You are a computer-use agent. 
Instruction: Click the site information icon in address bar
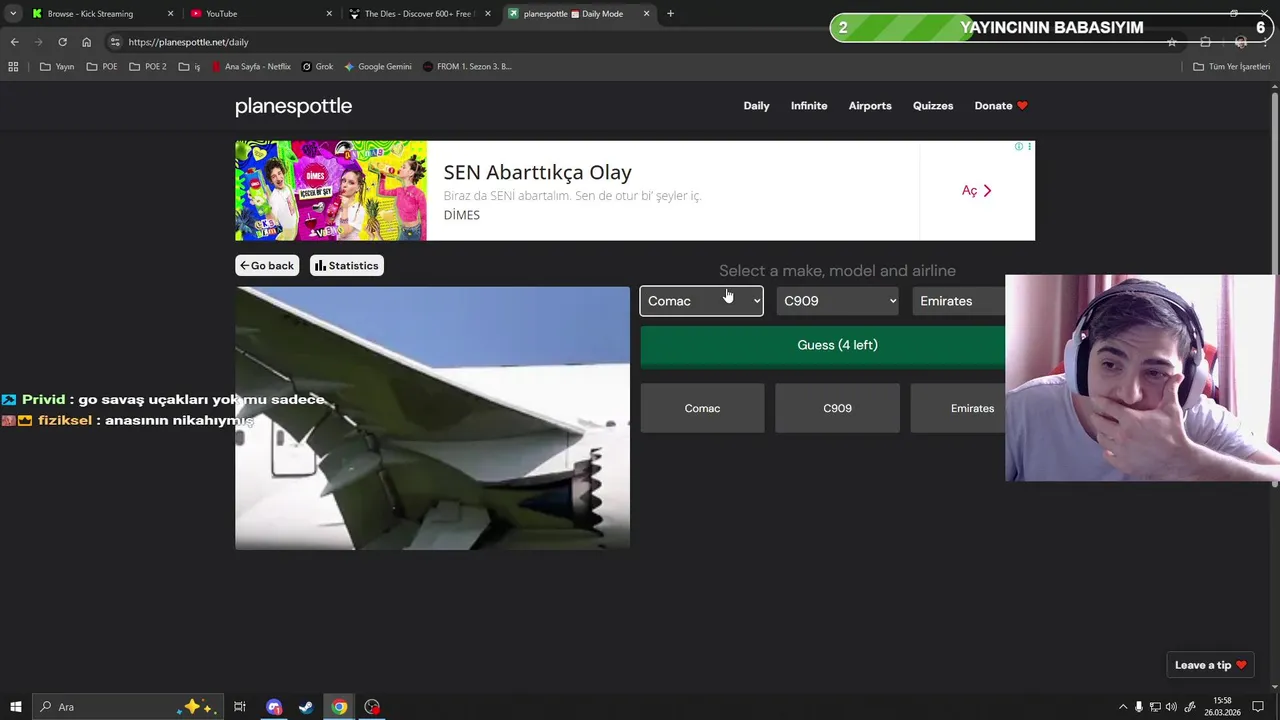[115, 42]
